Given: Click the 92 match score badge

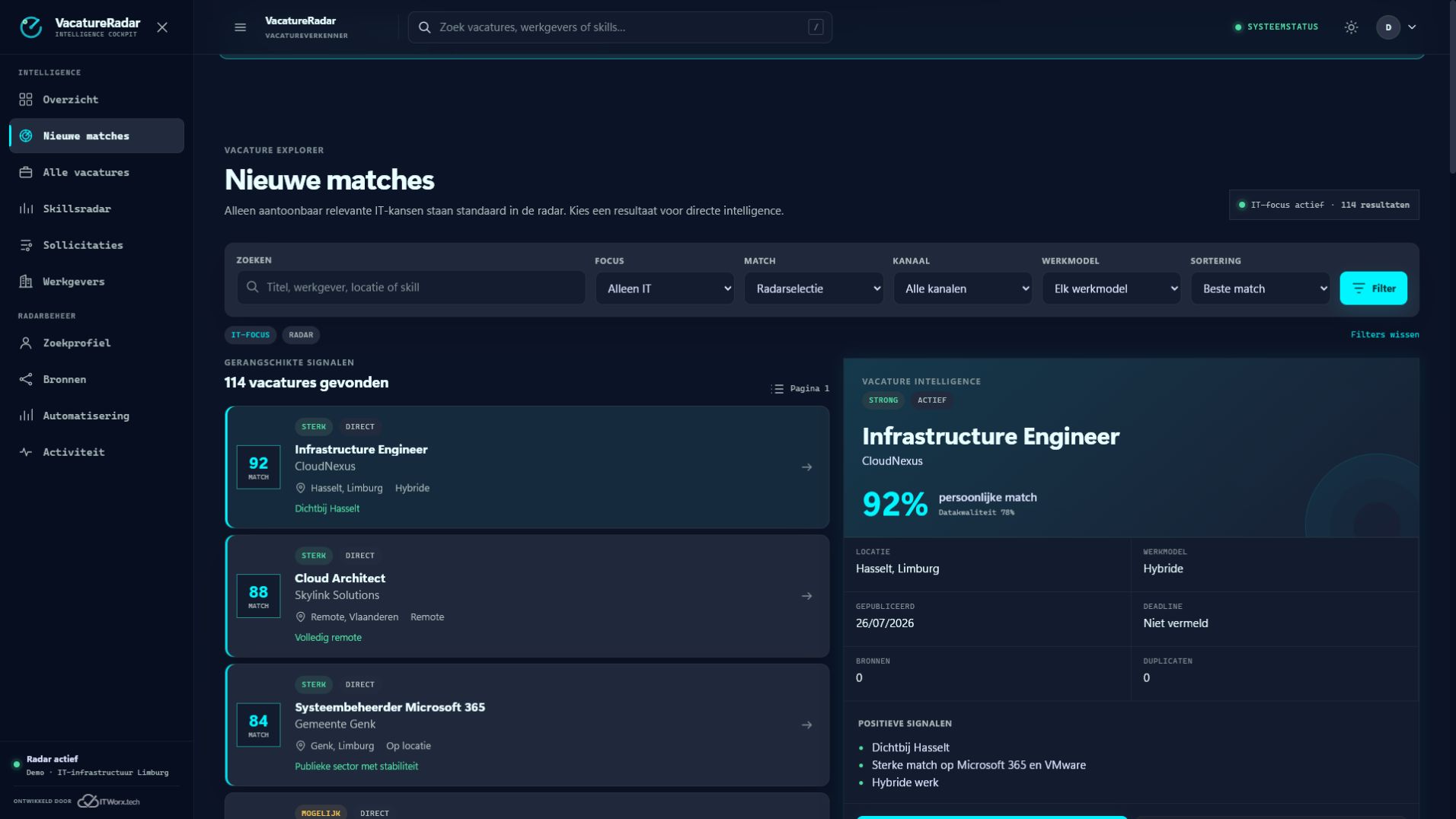Looking at the screenshot, I should pos(258,467).
